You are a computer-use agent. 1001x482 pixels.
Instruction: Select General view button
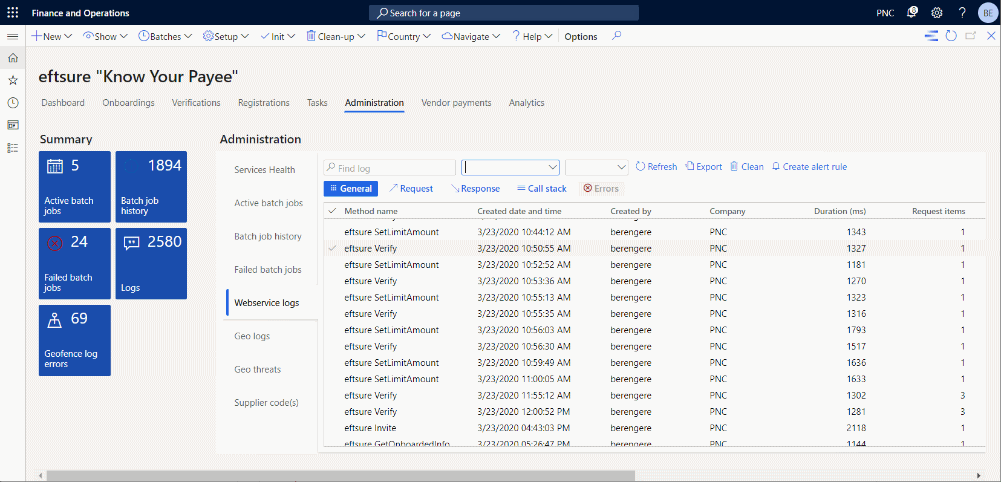click(x=350, y=188)
